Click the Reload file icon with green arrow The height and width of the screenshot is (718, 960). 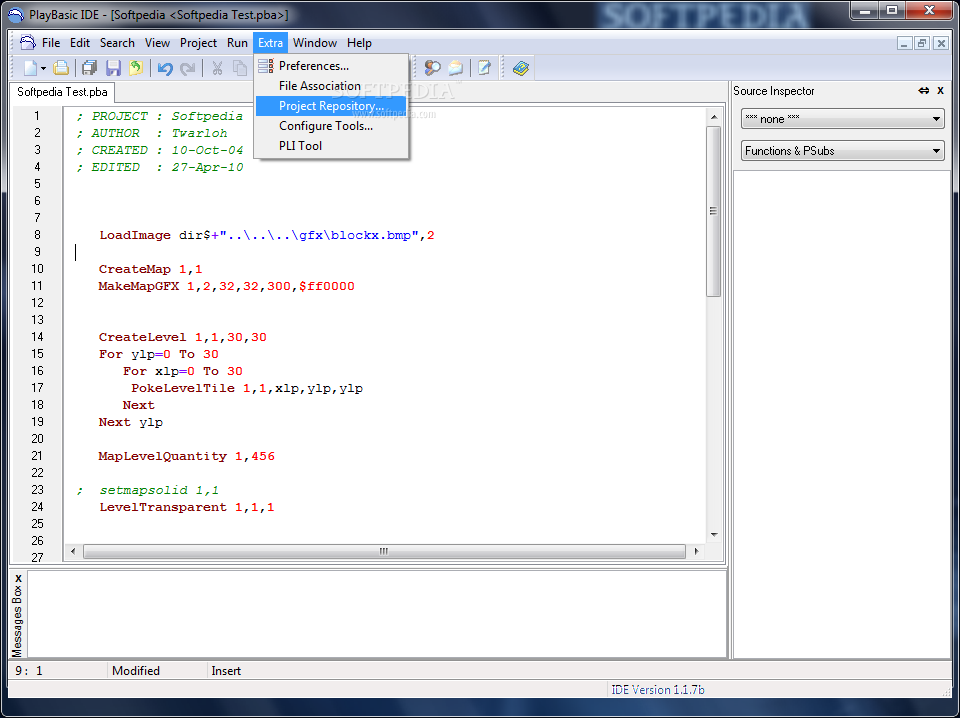click(136, 68)
